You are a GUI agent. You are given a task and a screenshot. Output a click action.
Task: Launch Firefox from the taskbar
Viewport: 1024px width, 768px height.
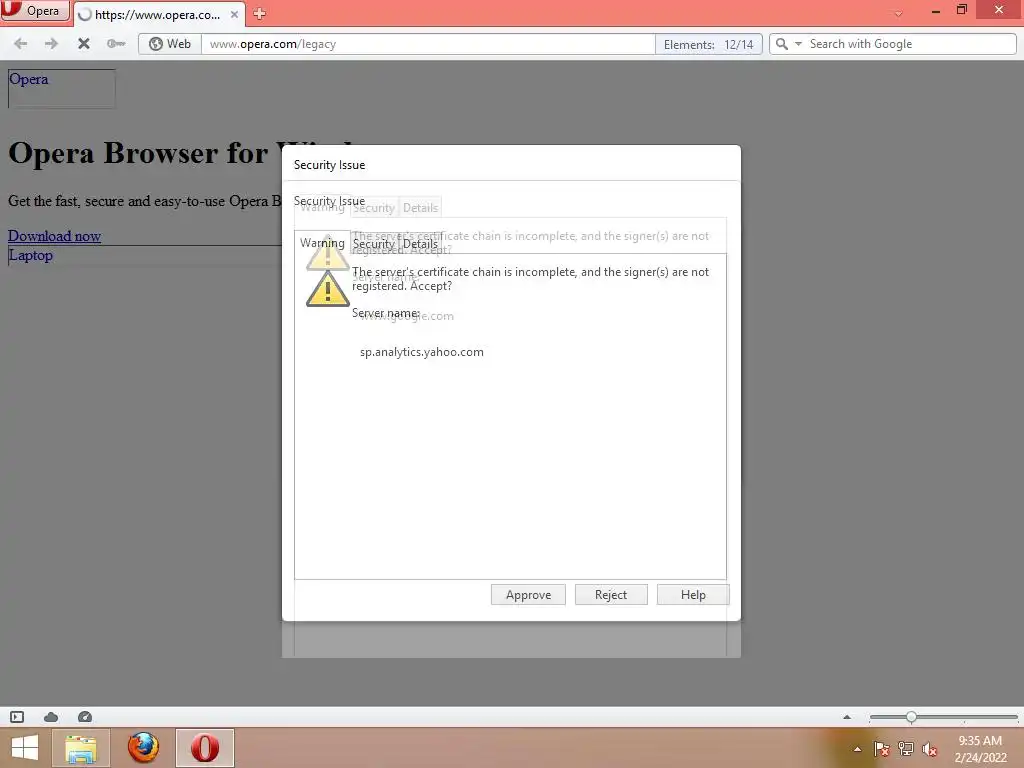click(143, 748)
